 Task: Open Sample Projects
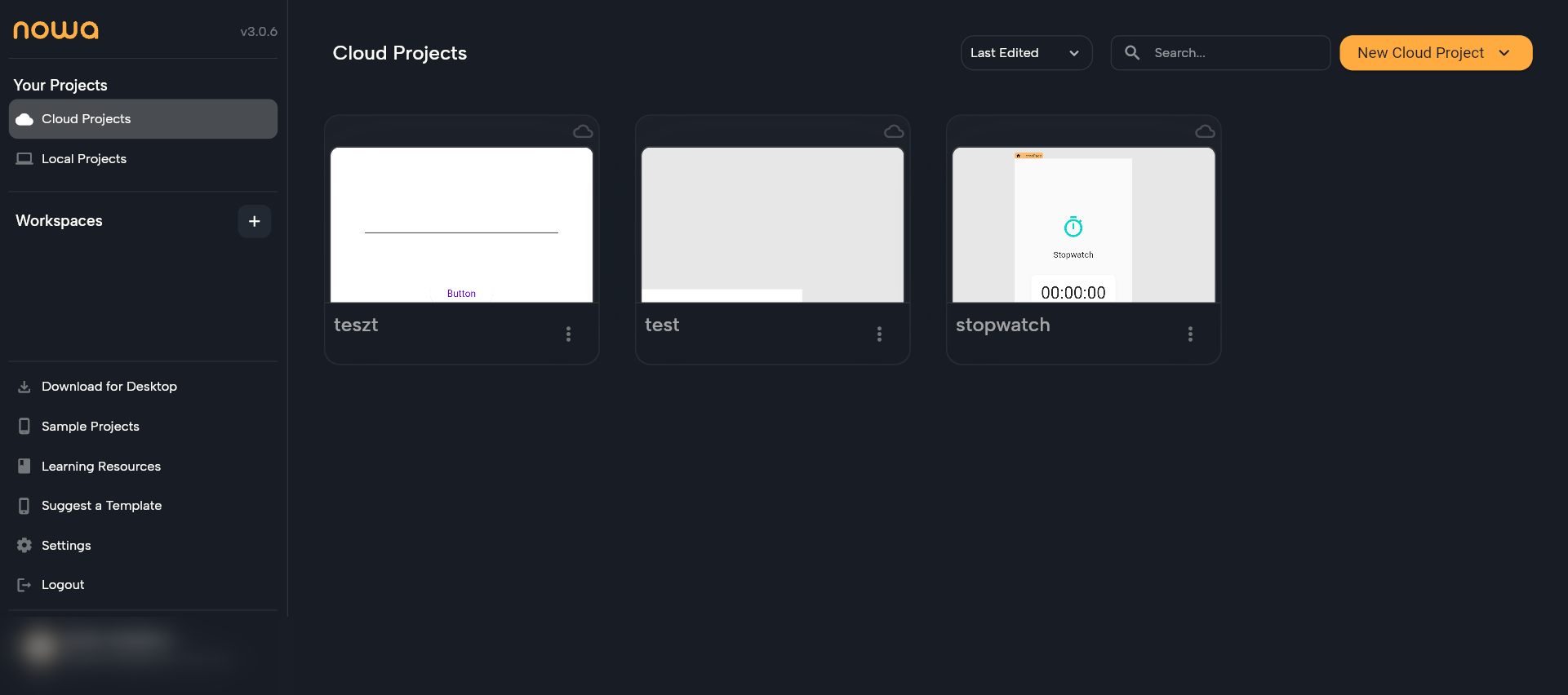[x=90, y=427]
